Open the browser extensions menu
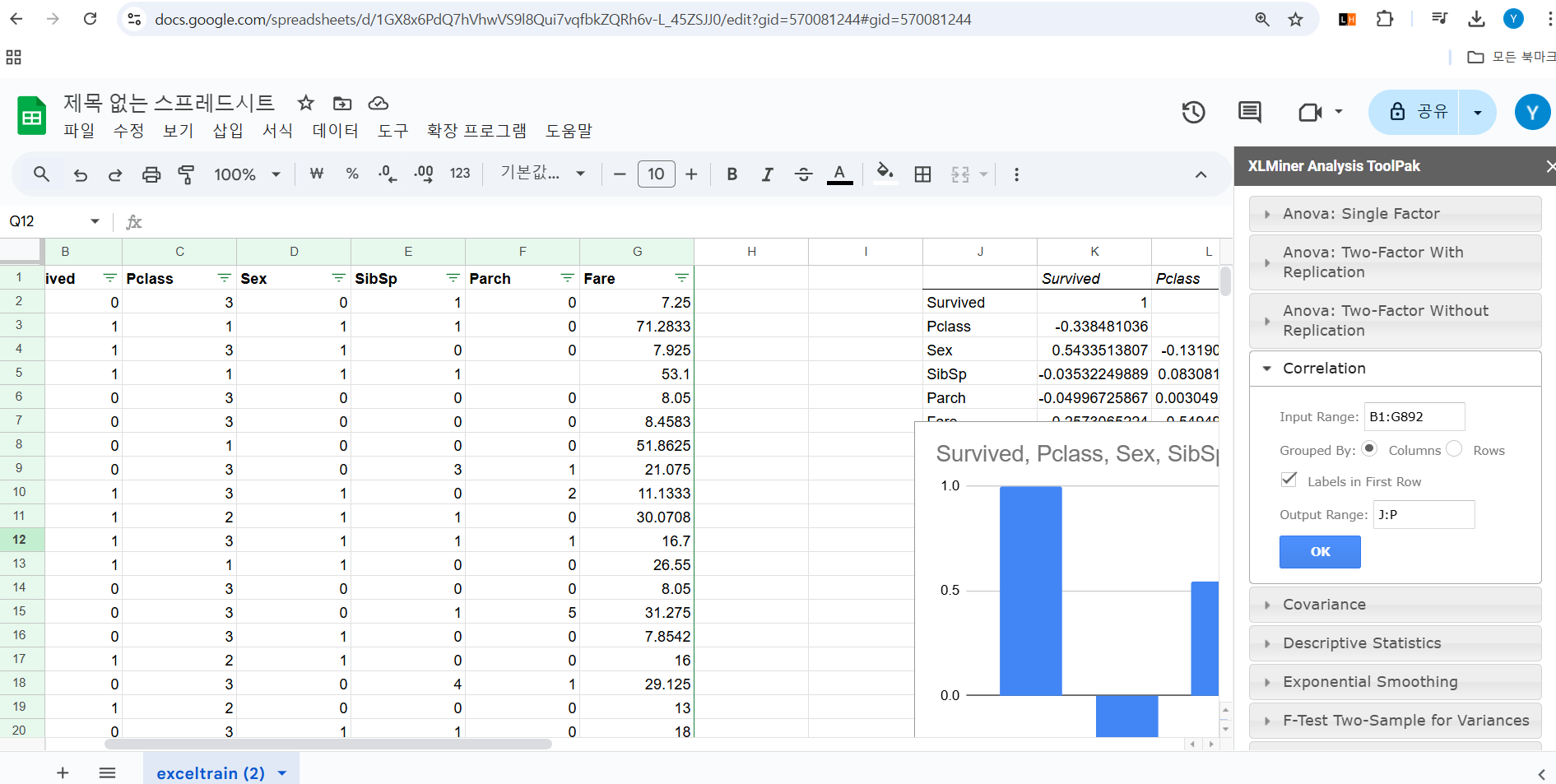Image resolution: width=1556 pixels, height=784 pixels. coord(1386,19)
